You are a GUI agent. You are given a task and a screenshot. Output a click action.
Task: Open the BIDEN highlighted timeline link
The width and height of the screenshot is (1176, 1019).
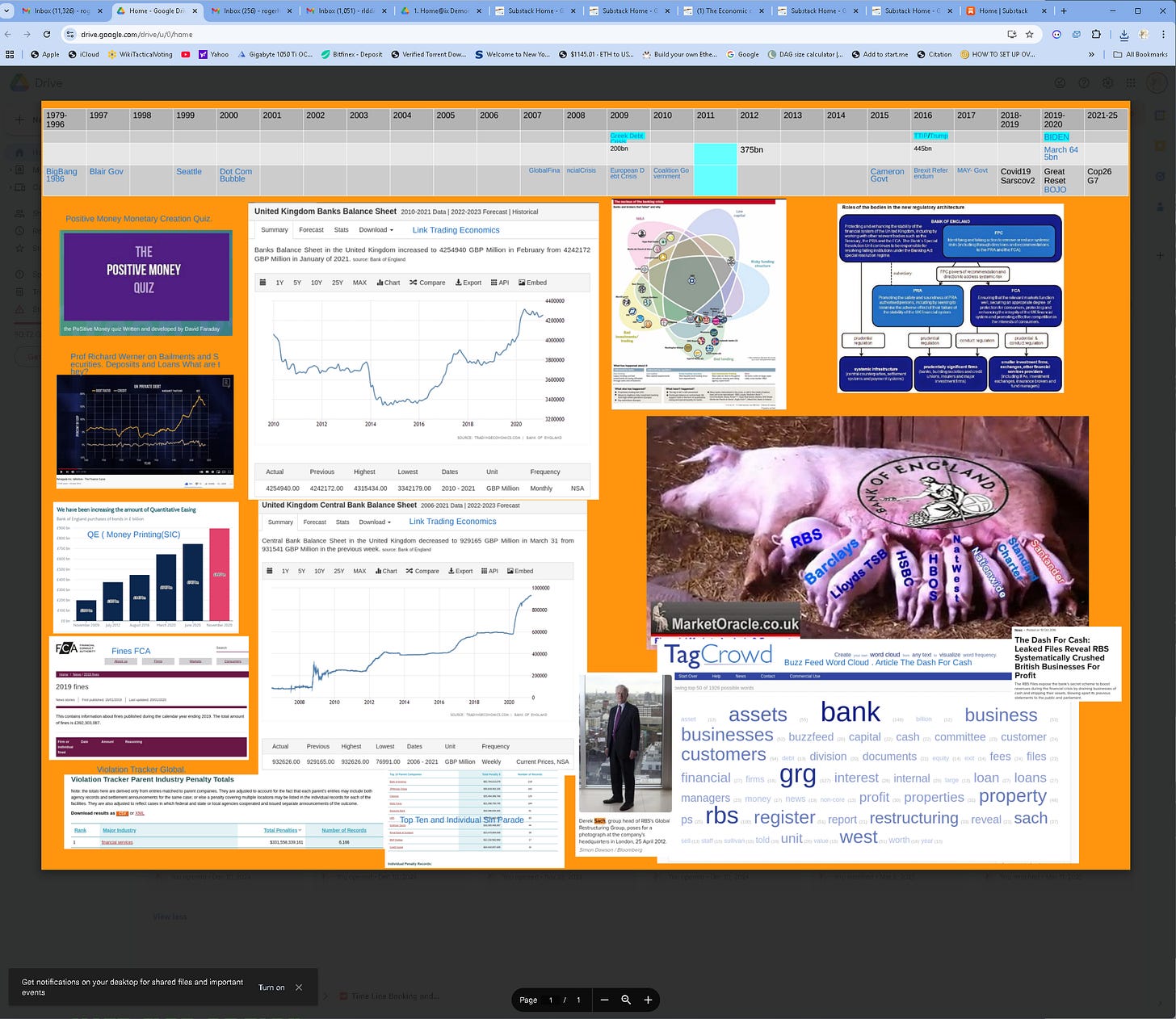point(1056,137)
